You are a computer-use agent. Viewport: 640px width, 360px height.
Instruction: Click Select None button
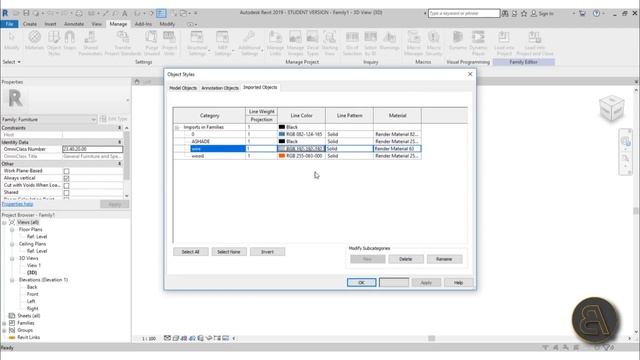point(229,252)
